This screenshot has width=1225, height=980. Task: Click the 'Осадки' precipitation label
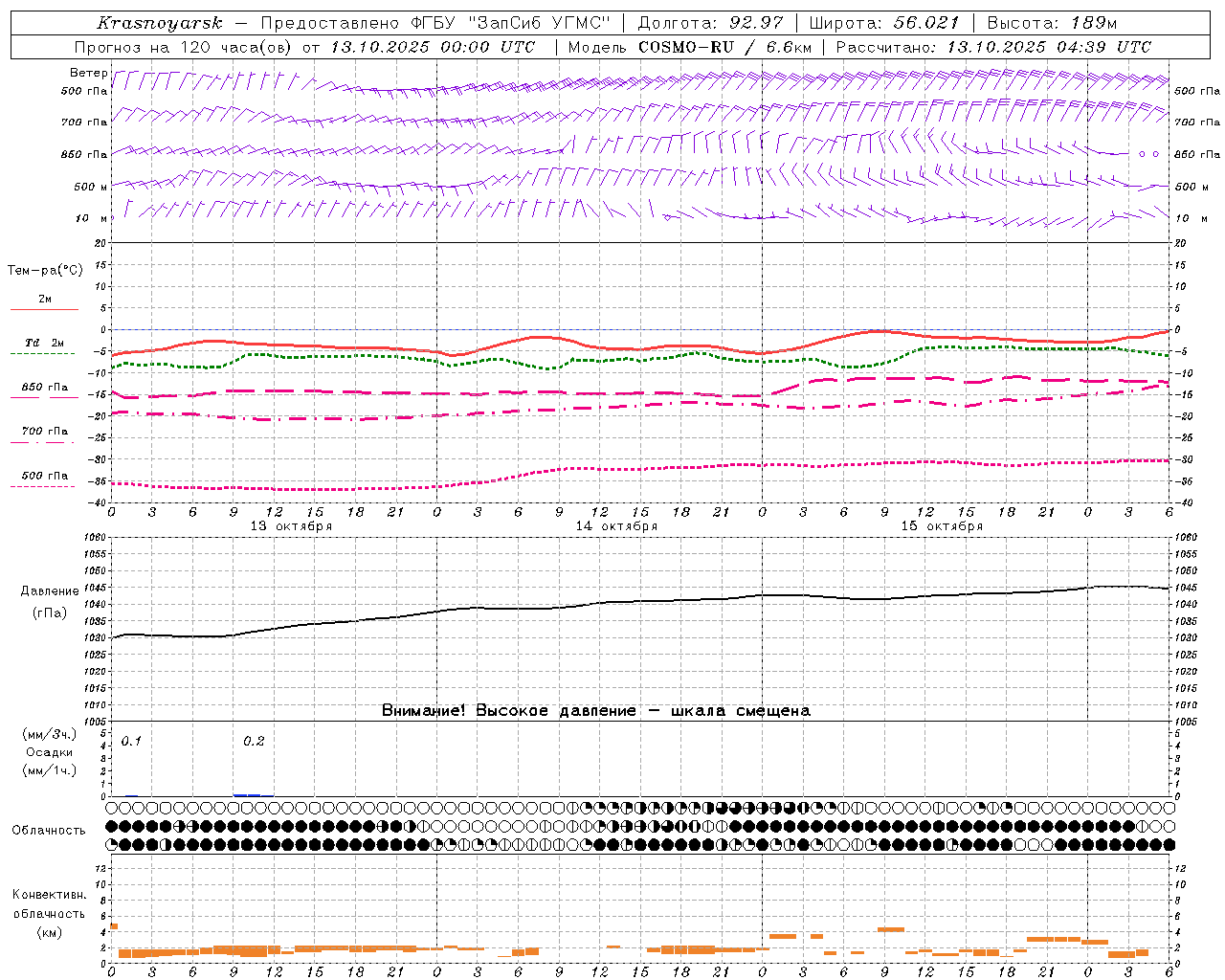pyautogui.click(x=50, y=752)
